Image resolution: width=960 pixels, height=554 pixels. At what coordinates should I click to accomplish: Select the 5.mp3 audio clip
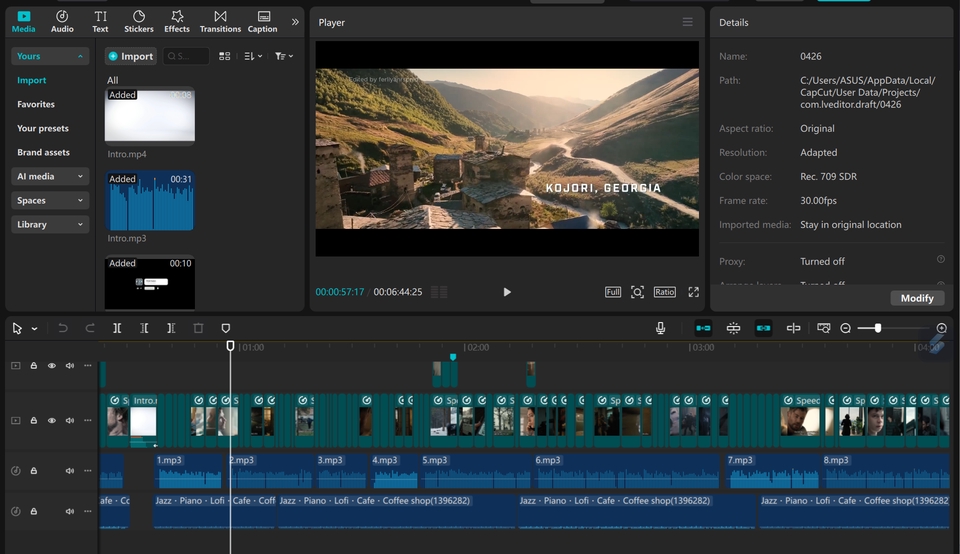click(474, 471)
